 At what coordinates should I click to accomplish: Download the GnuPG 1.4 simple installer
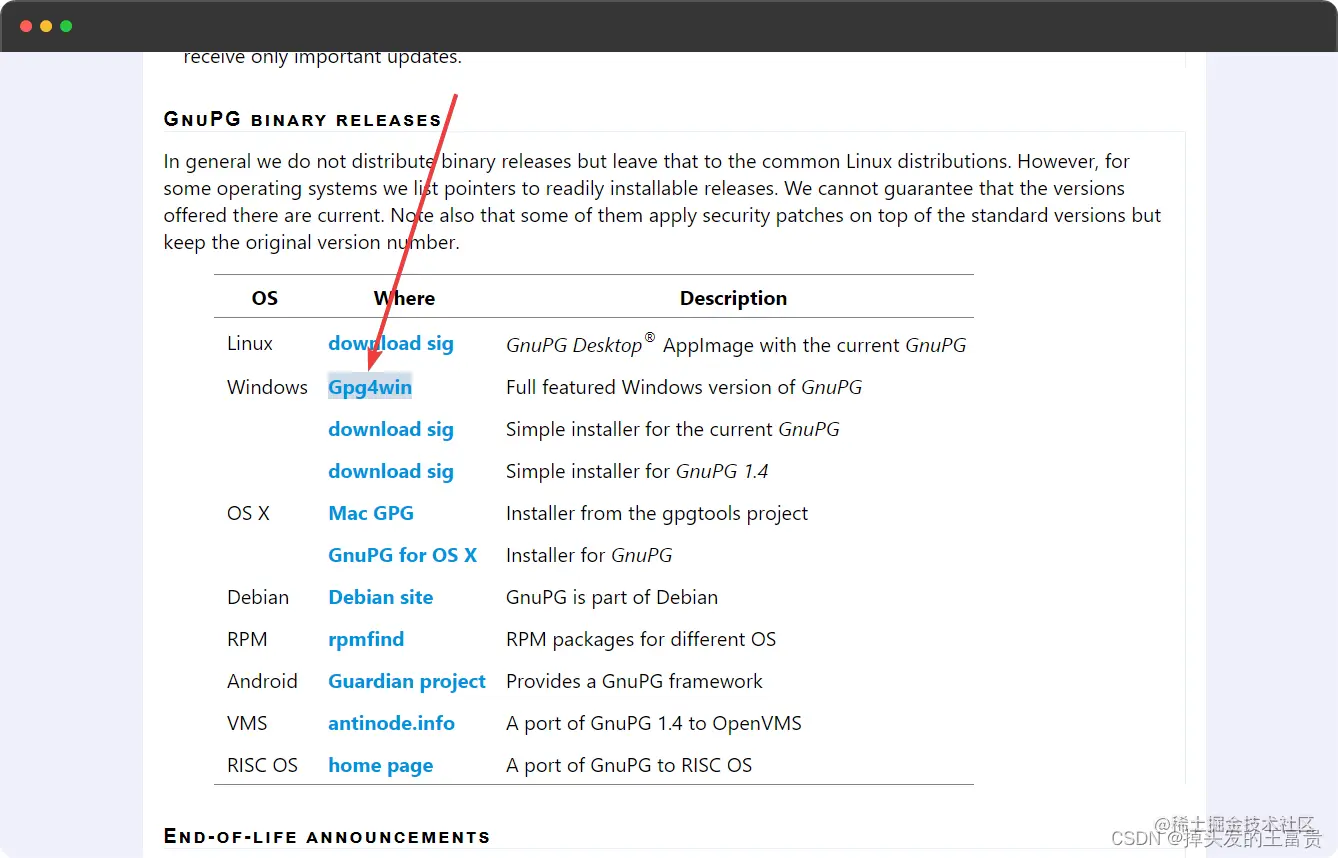375,471
